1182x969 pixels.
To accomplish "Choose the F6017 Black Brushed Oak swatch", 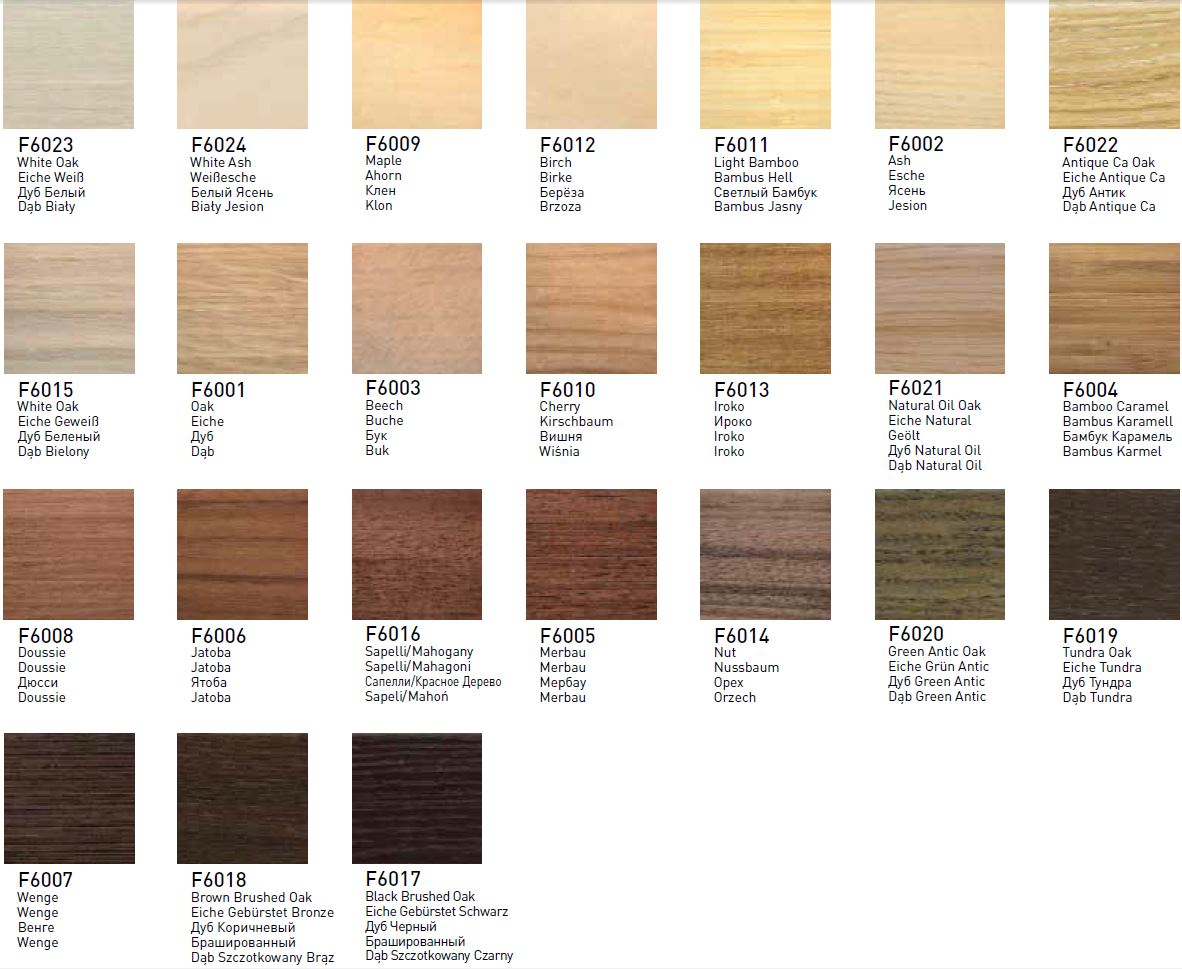I will pyautogui.click(x=416, y=798).
